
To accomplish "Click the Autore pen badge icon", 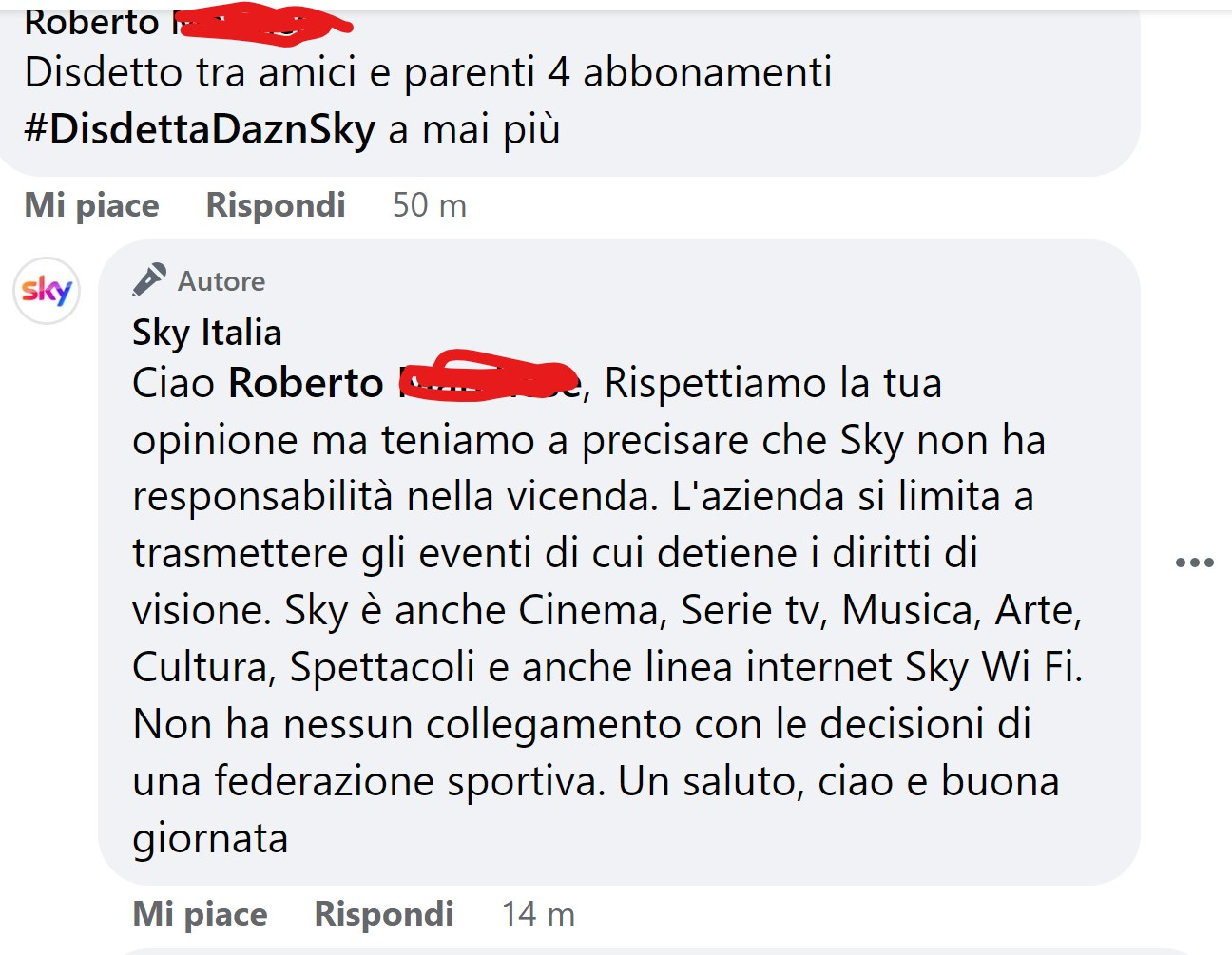I will pos(149,280).
